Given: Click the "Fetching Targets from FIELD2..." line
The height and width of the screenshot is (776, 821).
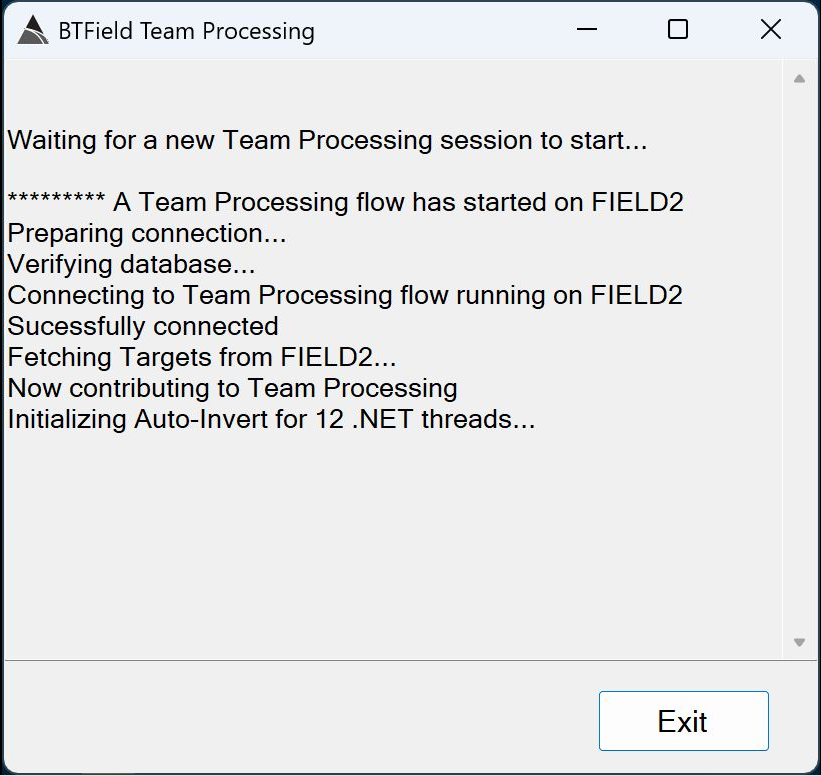Looking at the screenshot, I should [x=202, y=357].
